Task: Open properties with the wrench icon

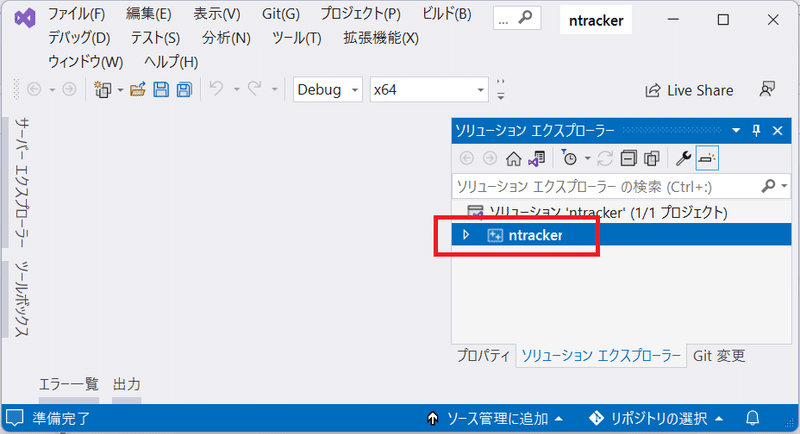Action: 683,159
